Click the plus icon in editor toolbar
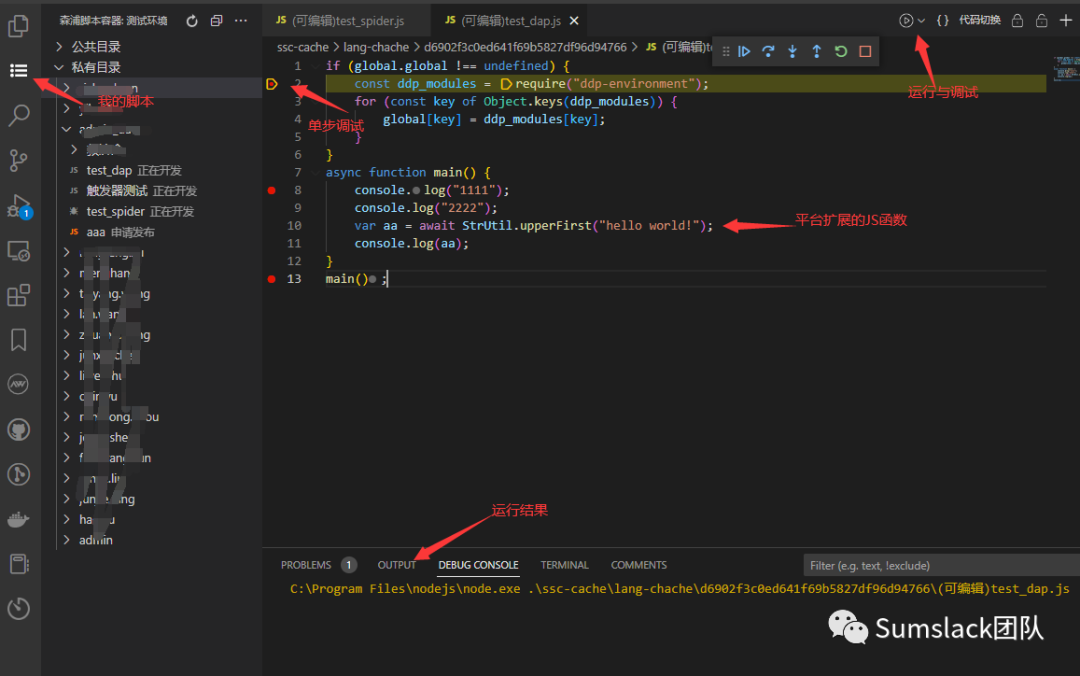1080x676 pixels. (x=1066, y=21)
